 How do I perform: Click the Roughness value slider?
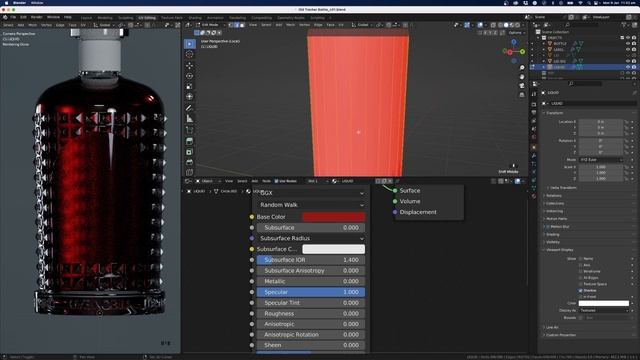pos(311,314)
